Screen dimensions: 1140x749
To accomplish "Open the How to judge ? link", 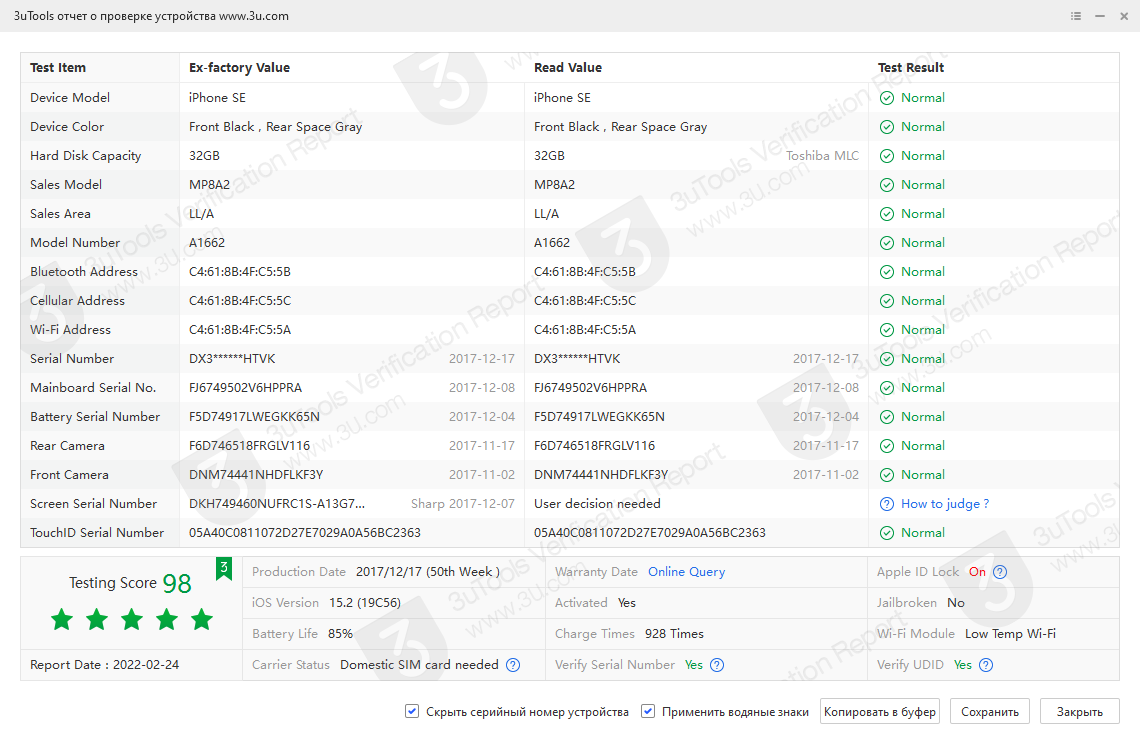I will point(944,504).
